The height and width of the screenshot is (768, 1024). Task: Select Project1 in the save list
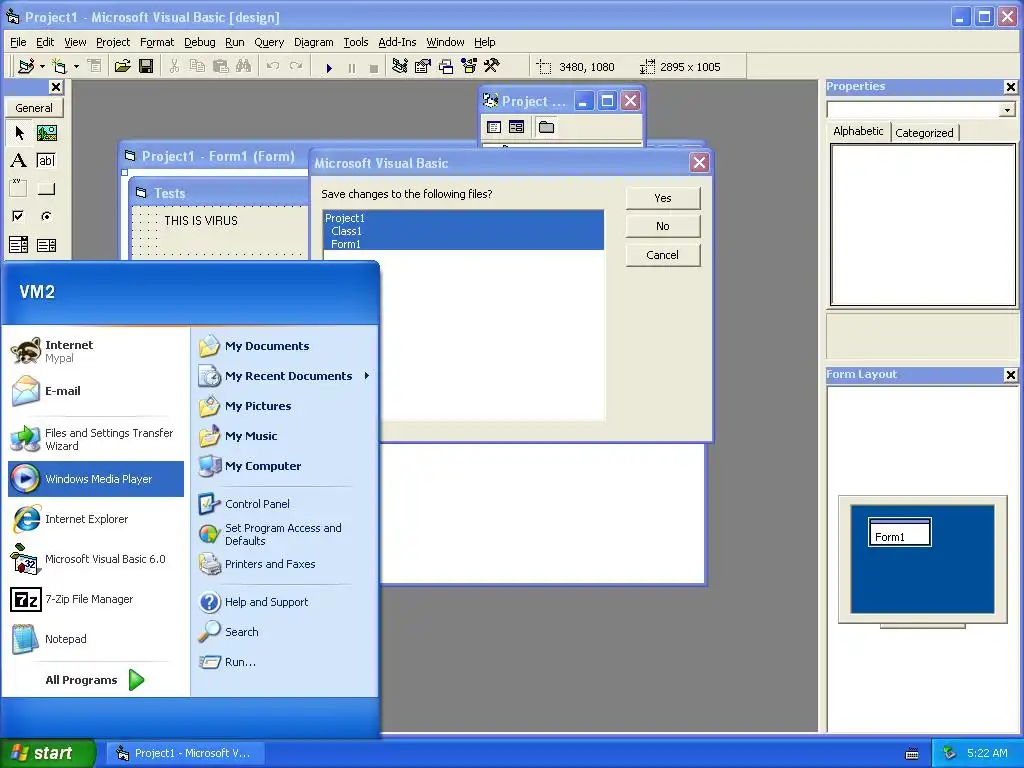[464, 217]
